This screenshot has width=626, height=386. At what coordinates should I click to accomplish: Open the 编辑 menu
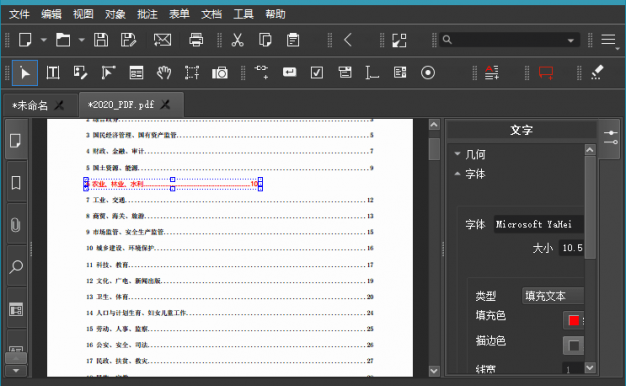51,14
